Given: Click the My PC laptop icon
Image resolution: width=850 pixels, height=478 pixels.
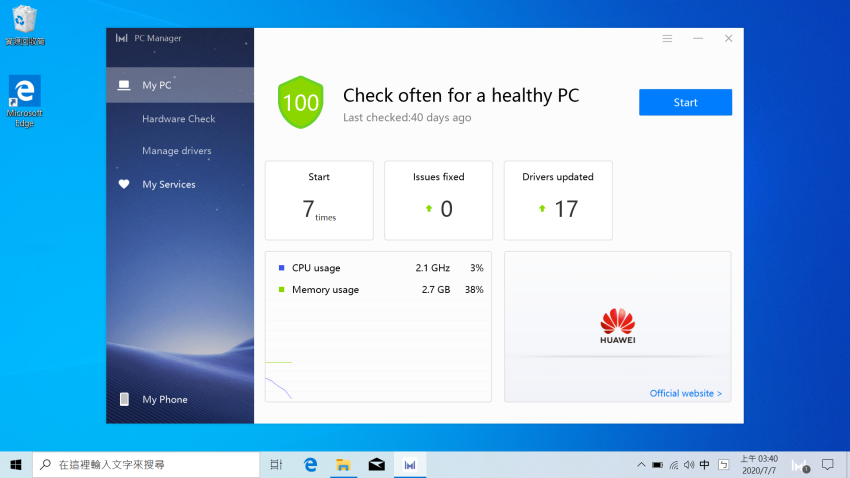Looking at the screenshot, I should click(124, 85).
